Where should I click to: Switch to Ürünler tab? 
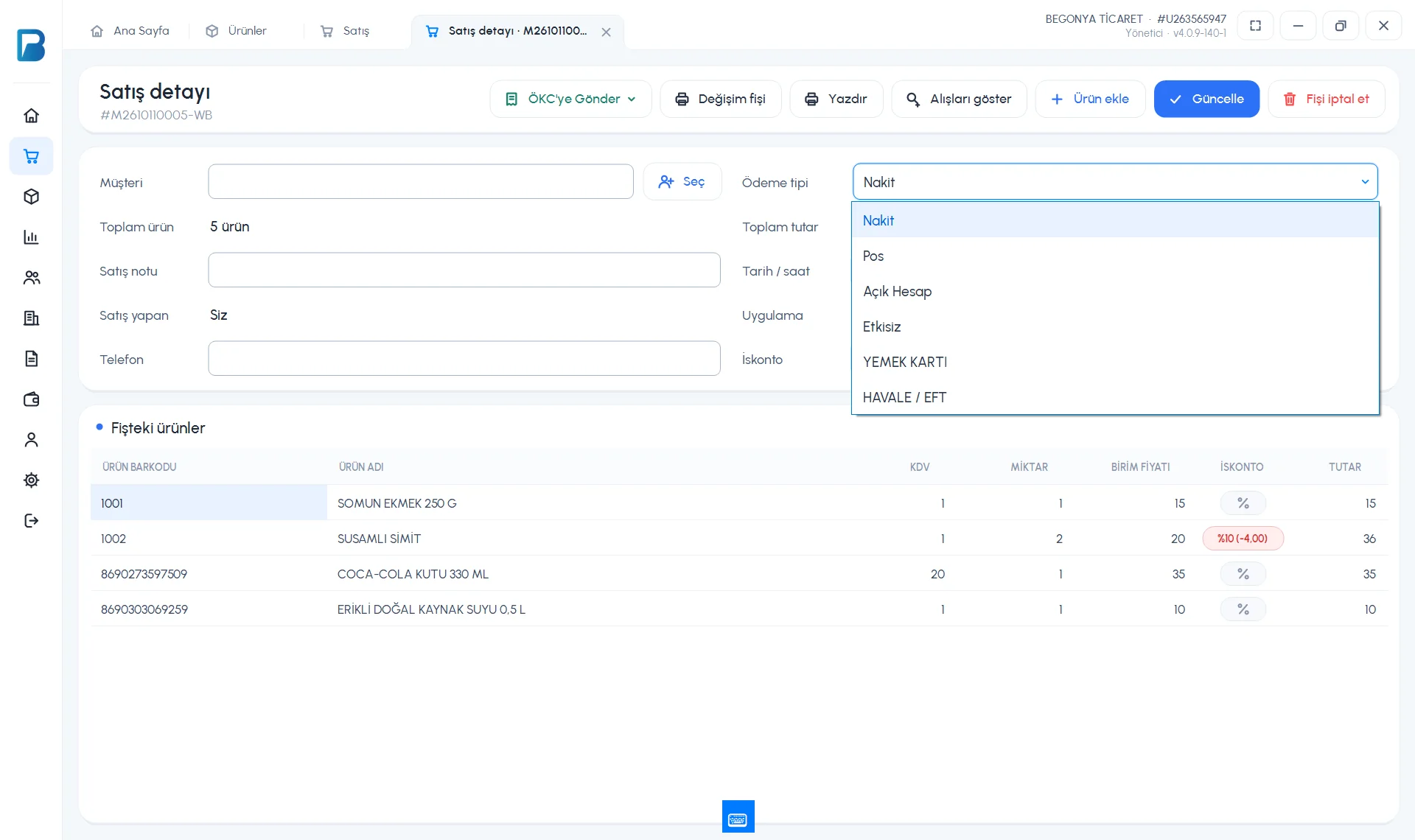pyautogui.click(x=236, y=31)
